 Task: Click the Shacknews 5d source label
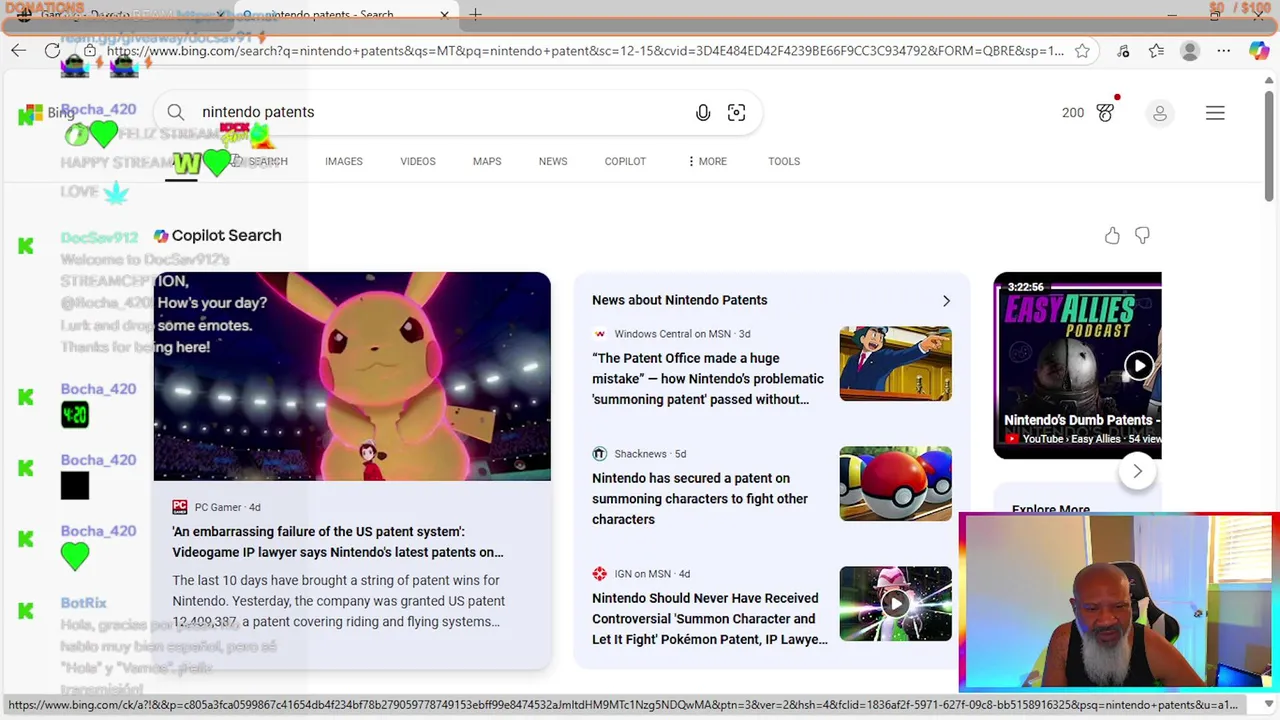click(639, 454)
